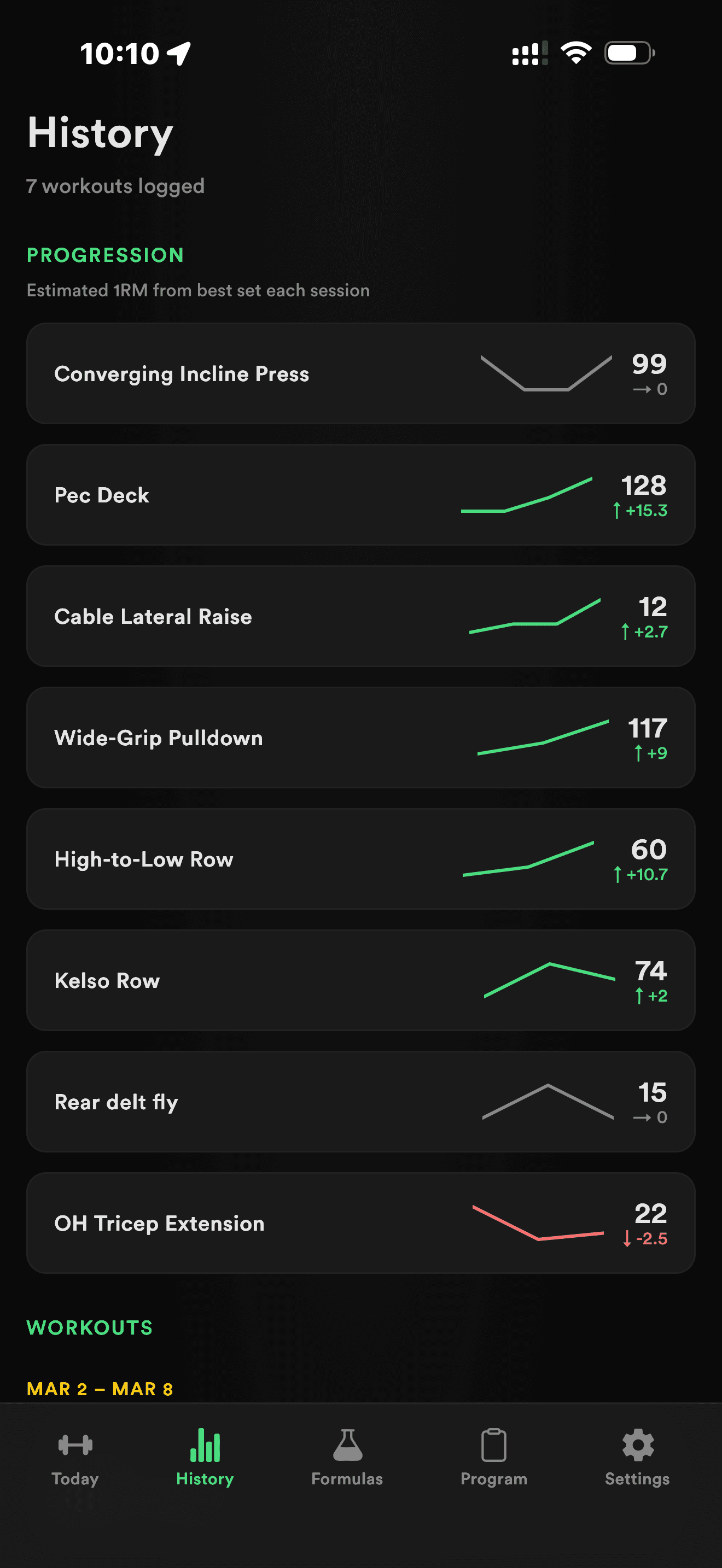The height and width of the screenshot is (1568, 722).
Task: Open Pec Deck progression card
Action: pyautogui.click(x=102, y=495)
